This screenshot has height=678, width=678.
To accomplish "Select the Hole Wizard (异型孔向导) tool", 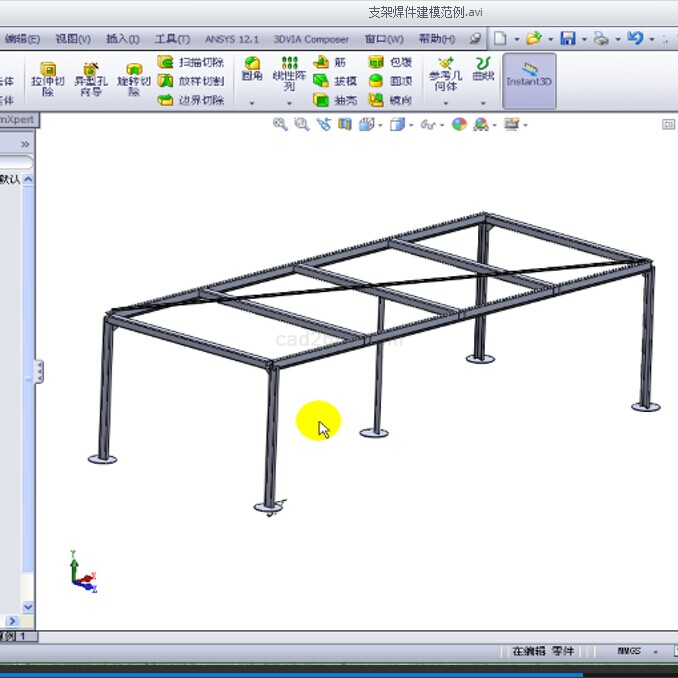I will point(89,79).
